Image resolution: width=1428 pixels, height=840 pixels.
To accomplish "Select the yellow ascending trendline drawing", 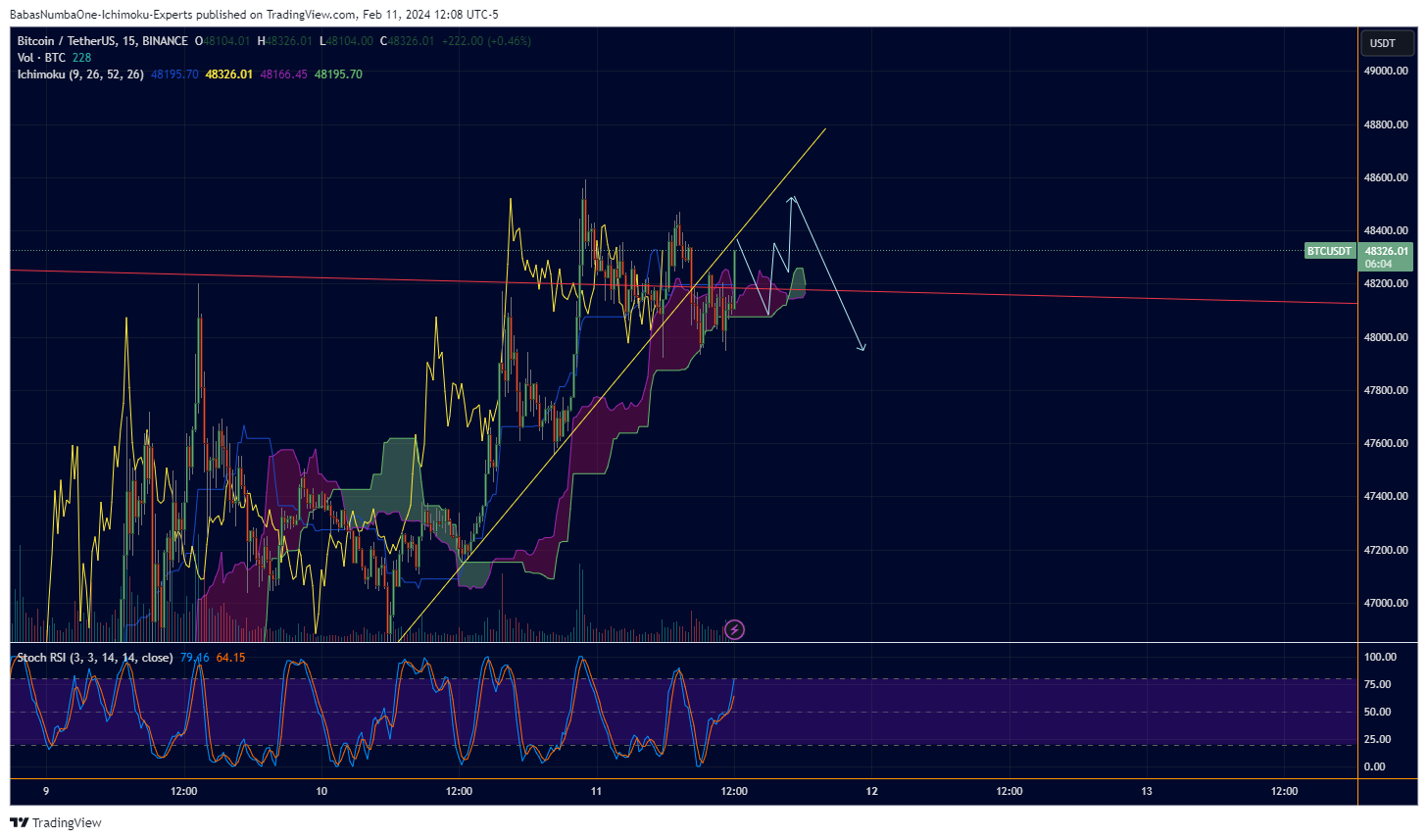I will (x=613, y=385).
